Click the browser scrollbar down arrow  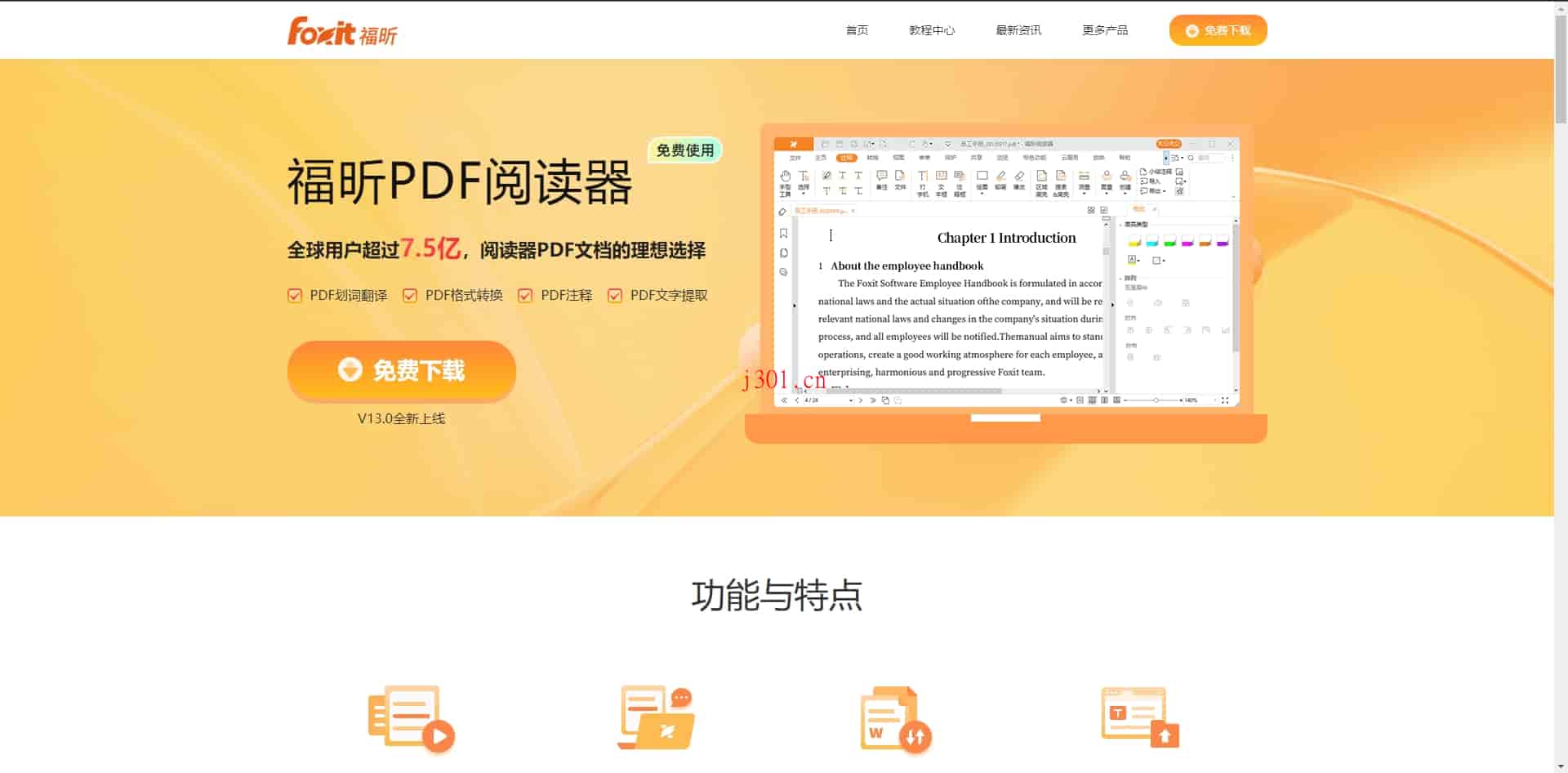pos(1561,766)
